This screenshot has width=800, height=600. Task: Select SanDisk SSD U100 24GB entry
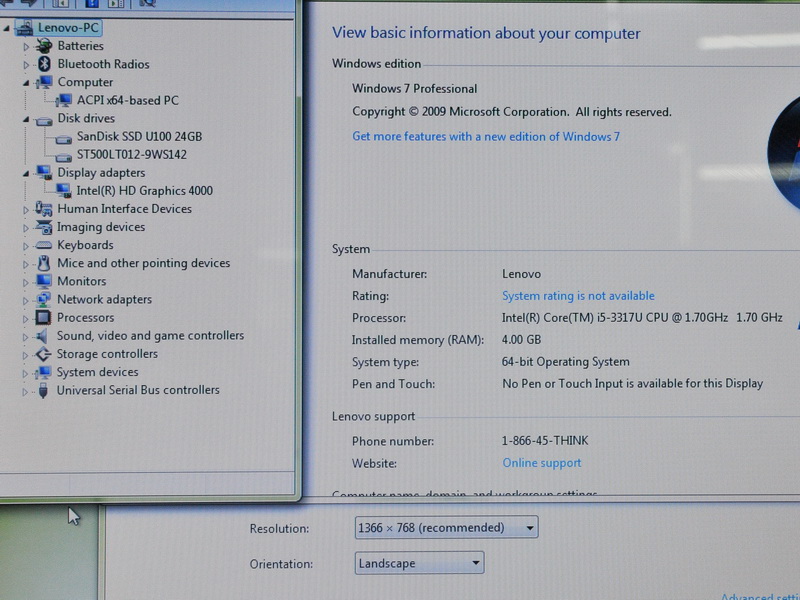(x=139, y=136)
